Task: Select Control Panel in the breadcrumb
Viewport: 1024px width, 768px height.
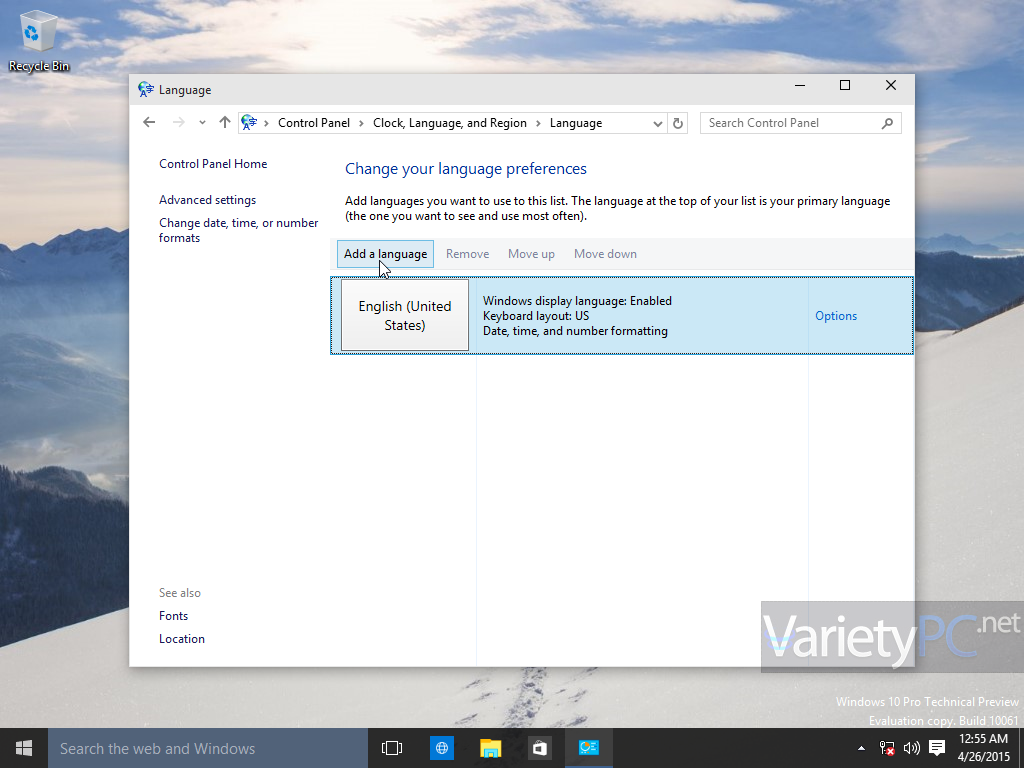Action: point(313,123)
